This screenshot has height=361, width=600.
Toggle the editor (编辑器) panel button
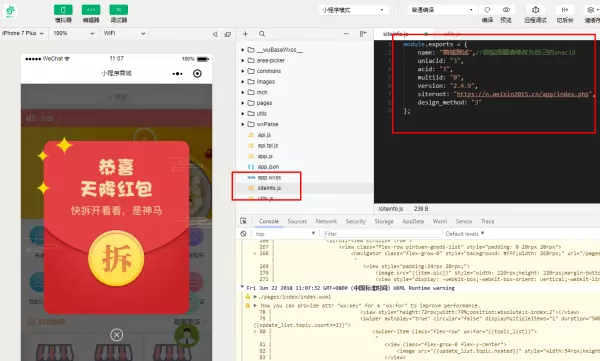coord(91,10)
